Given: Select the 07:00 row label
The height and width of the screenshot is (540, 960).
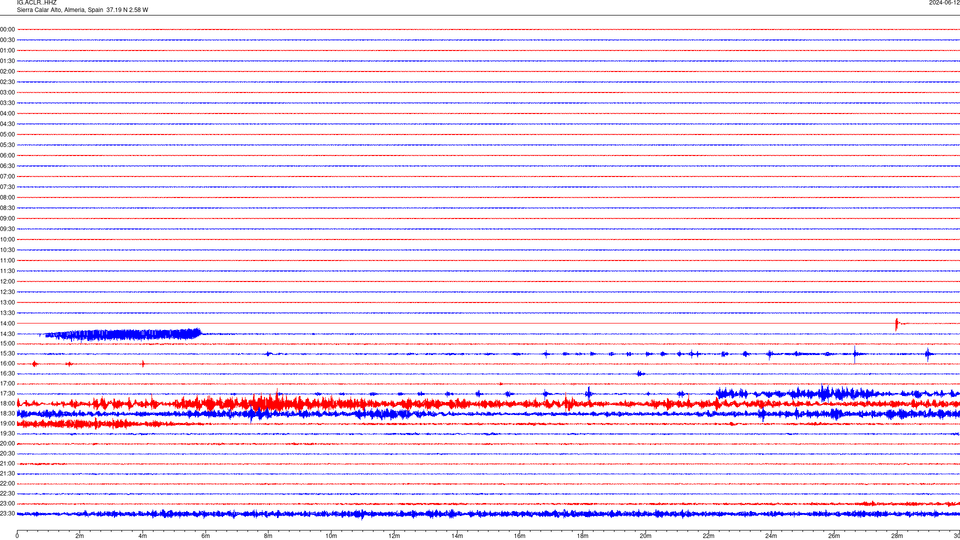Looking at the screenshot, I should point(7,176).
